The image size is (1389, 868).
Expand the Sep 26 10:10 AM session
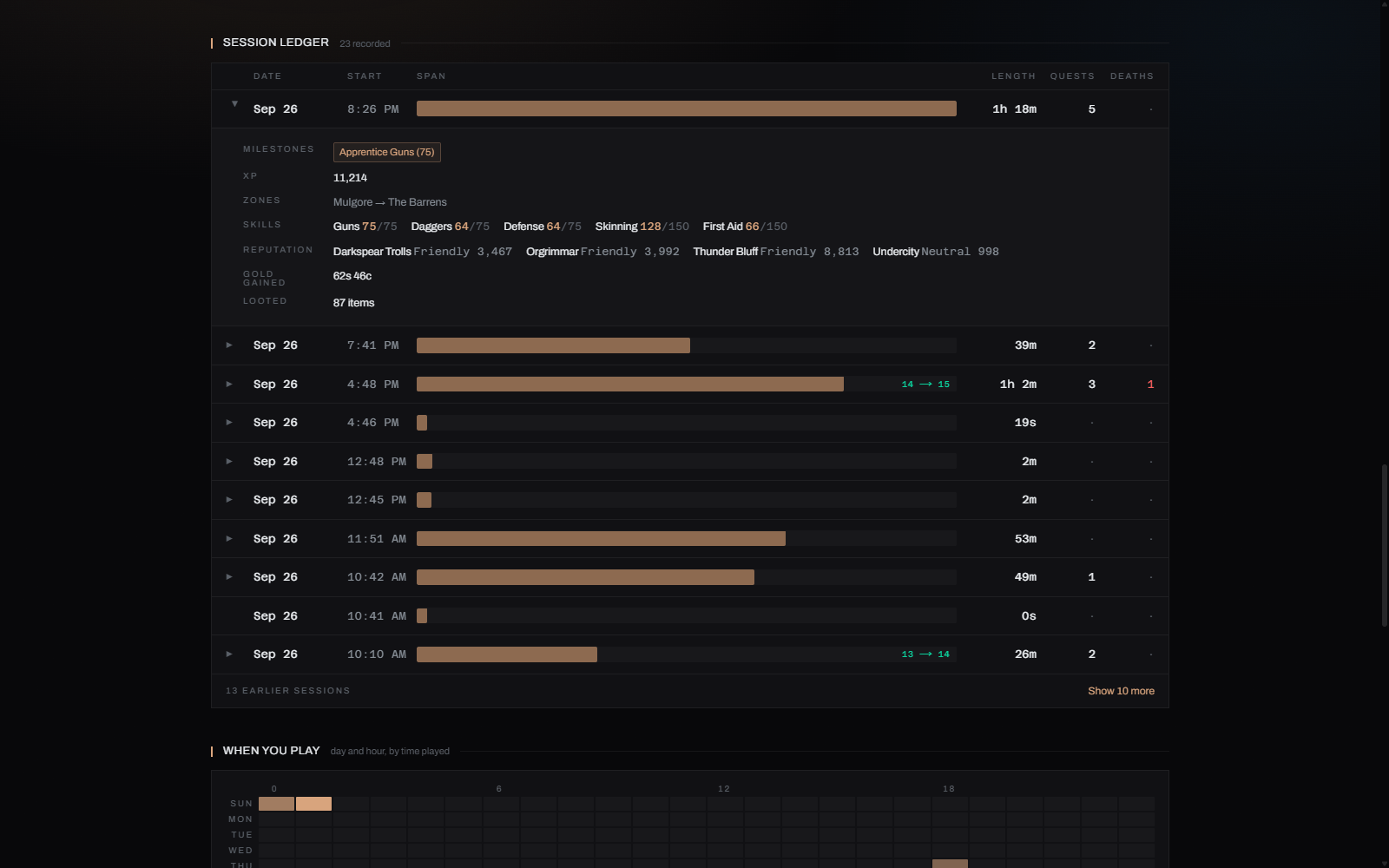[229, 654]
